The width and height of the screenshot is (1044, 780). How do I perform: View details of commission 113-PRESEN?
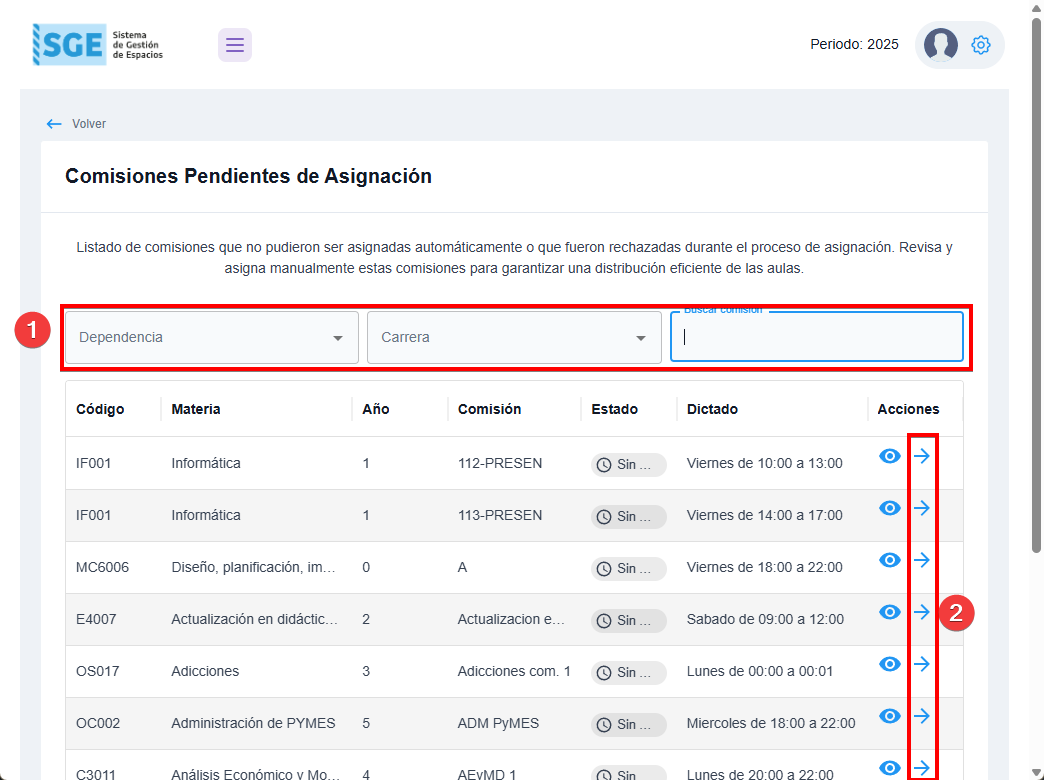tap(890, 508)
